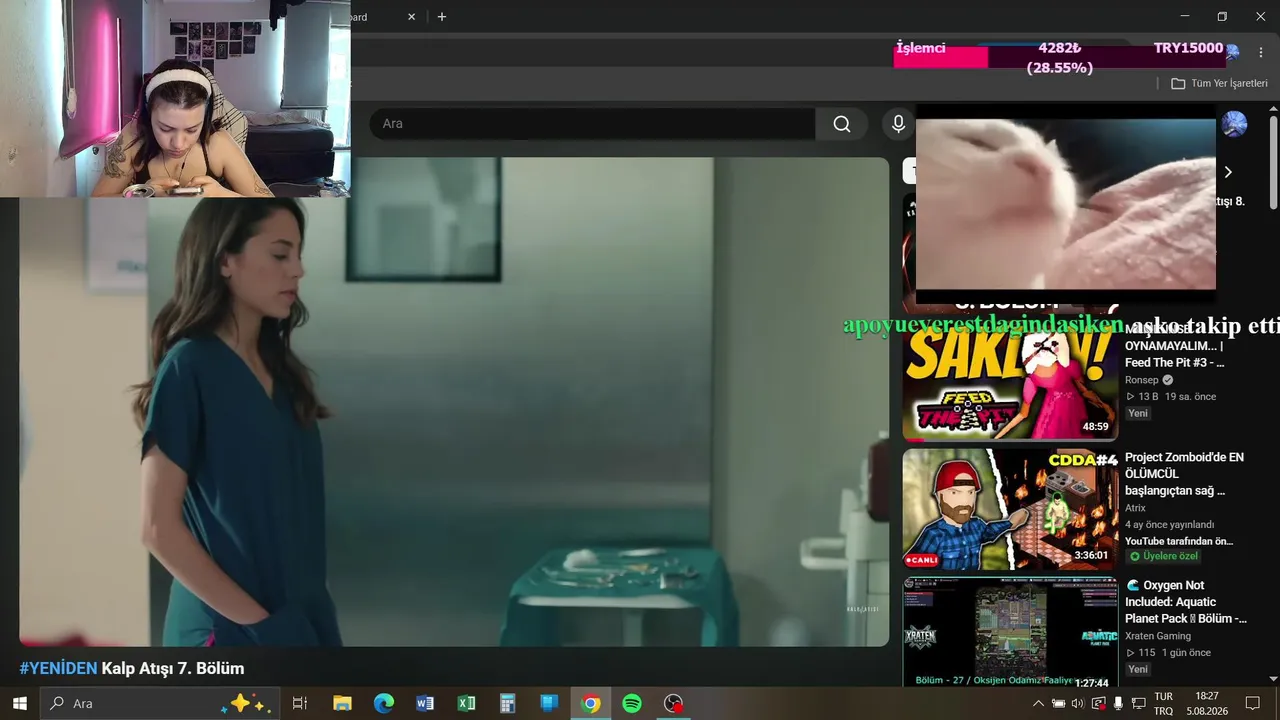Viewport: 1280px width, 720px height.
Task: Open a new browser tab
Action: point(442,17)
